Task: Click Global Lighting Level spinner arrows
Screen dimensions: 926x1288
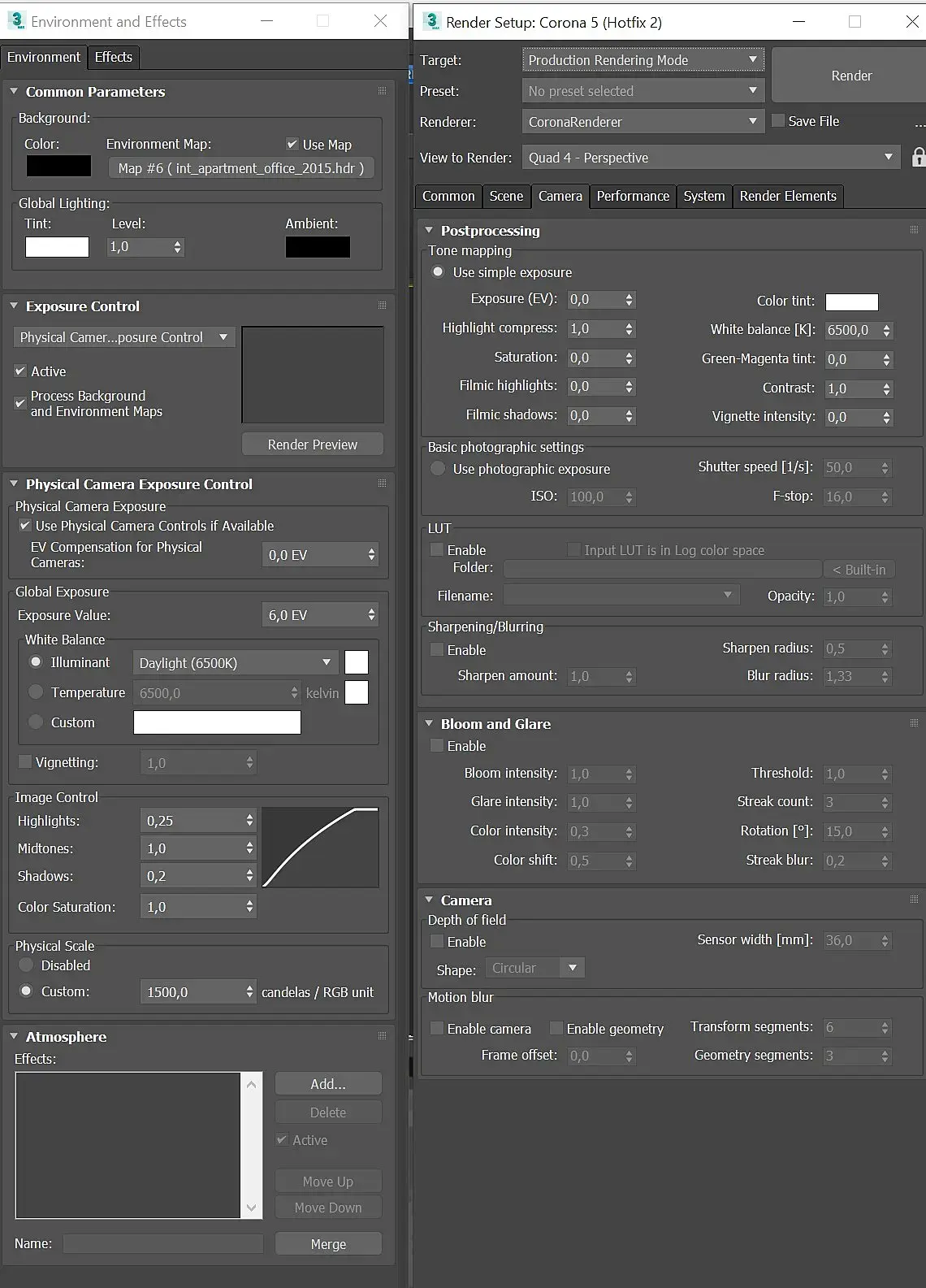Action: (x=177, y=247)
